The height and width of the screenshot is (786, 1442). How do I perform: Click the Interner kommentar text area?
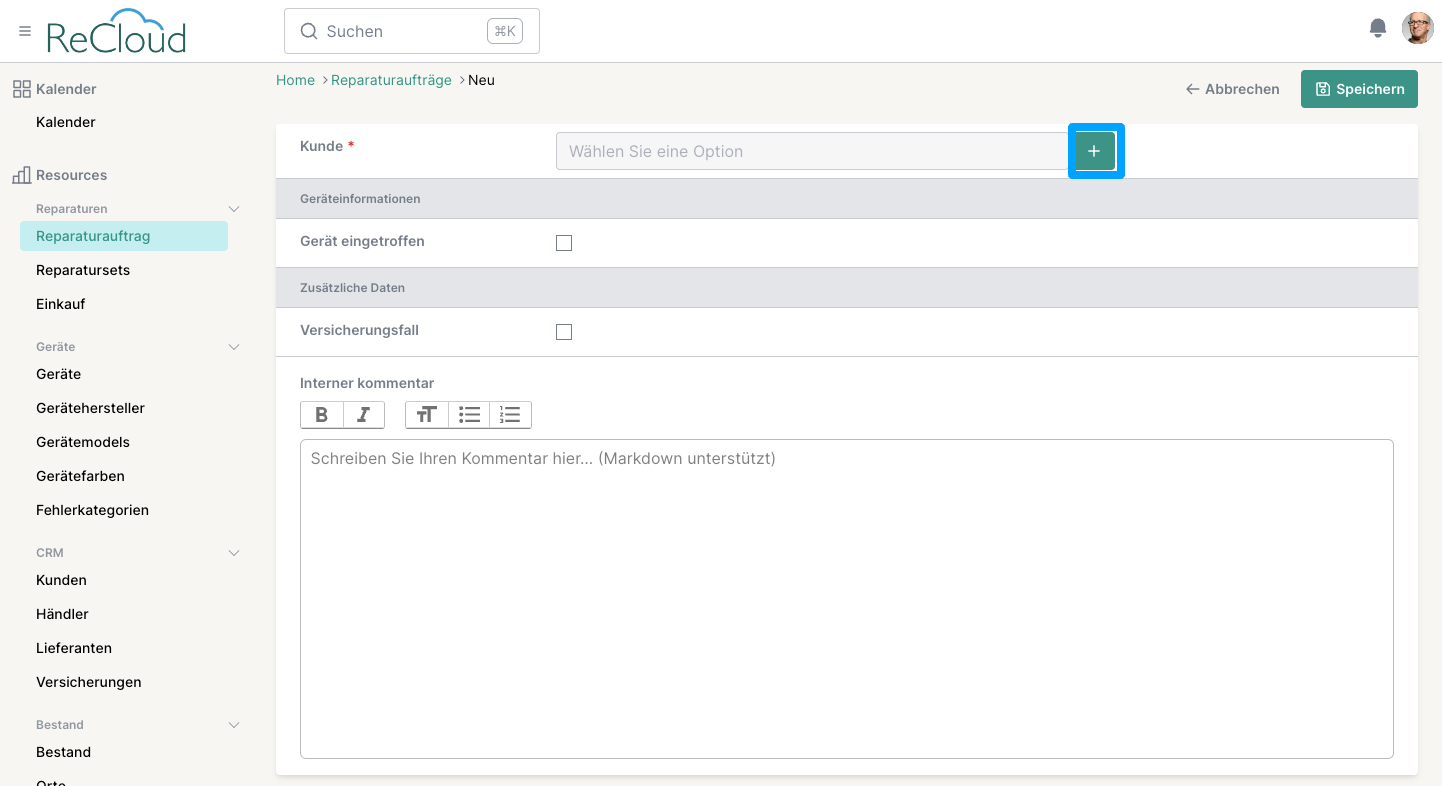pos(846,598)
